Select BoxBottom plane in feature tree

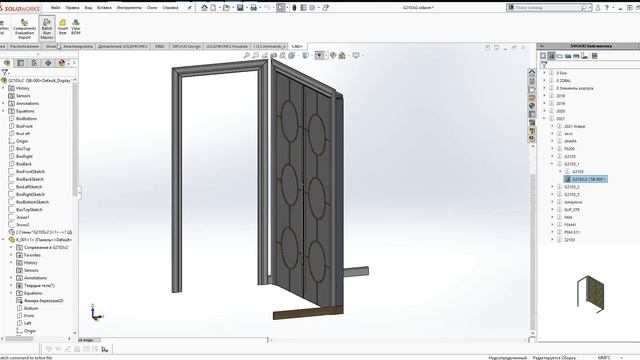(x=26, y=118)
